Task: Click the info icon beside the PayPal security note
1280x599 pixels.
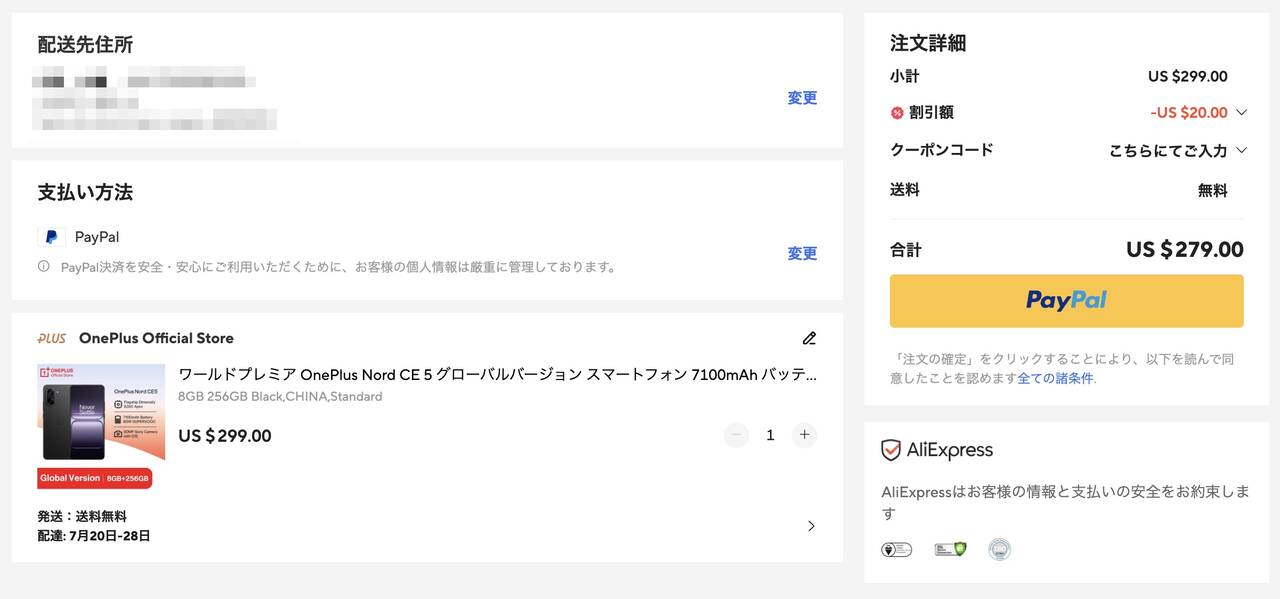Action: click(x=44, y=267)
